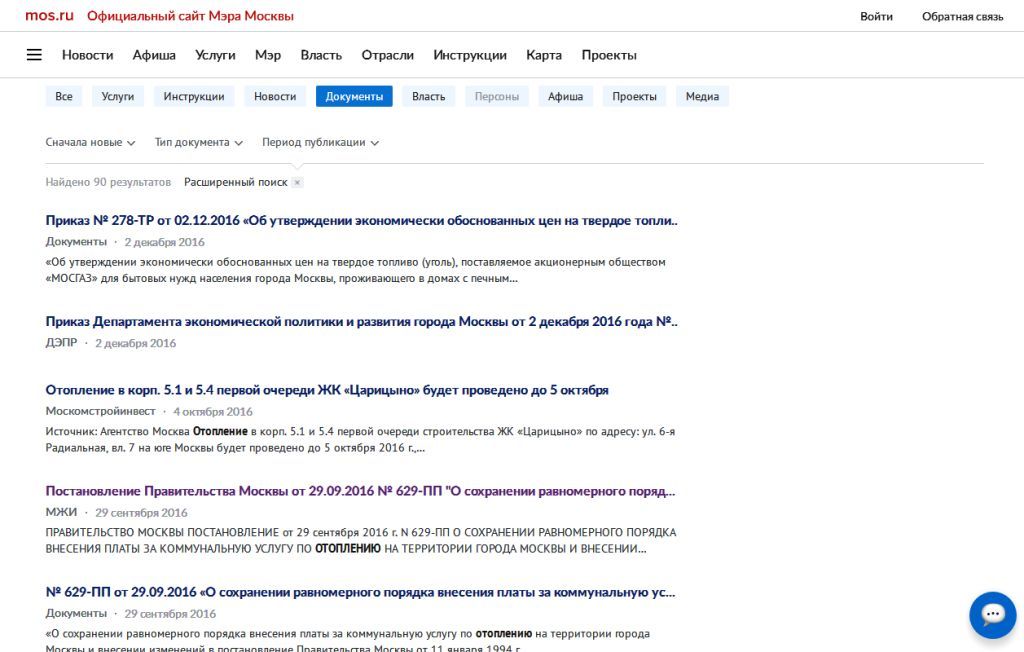Switch to the Услуги filter tab
1024x652 pixels.
[x=118, y=96]
